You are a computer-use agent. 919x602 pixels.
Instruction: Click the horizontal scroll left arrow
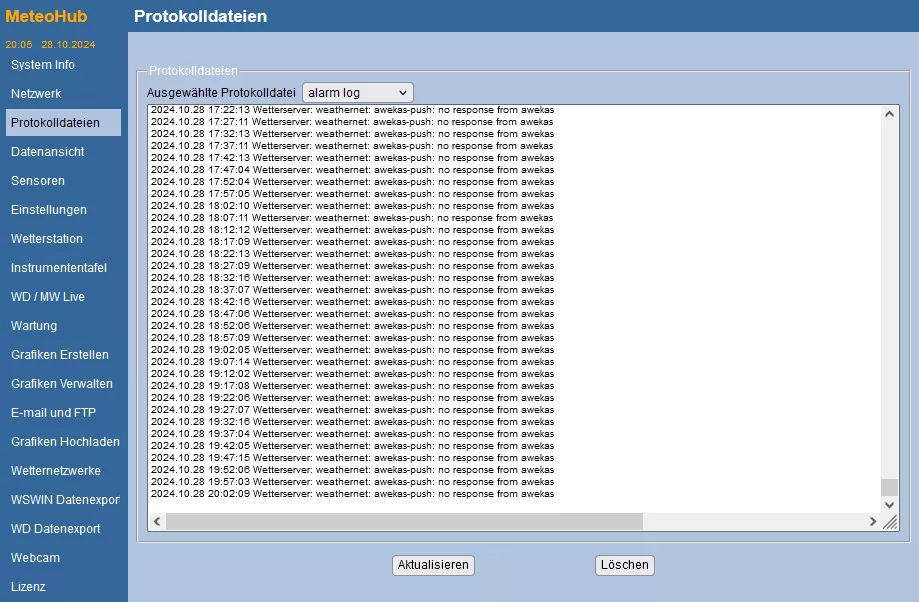pos(156,521)
